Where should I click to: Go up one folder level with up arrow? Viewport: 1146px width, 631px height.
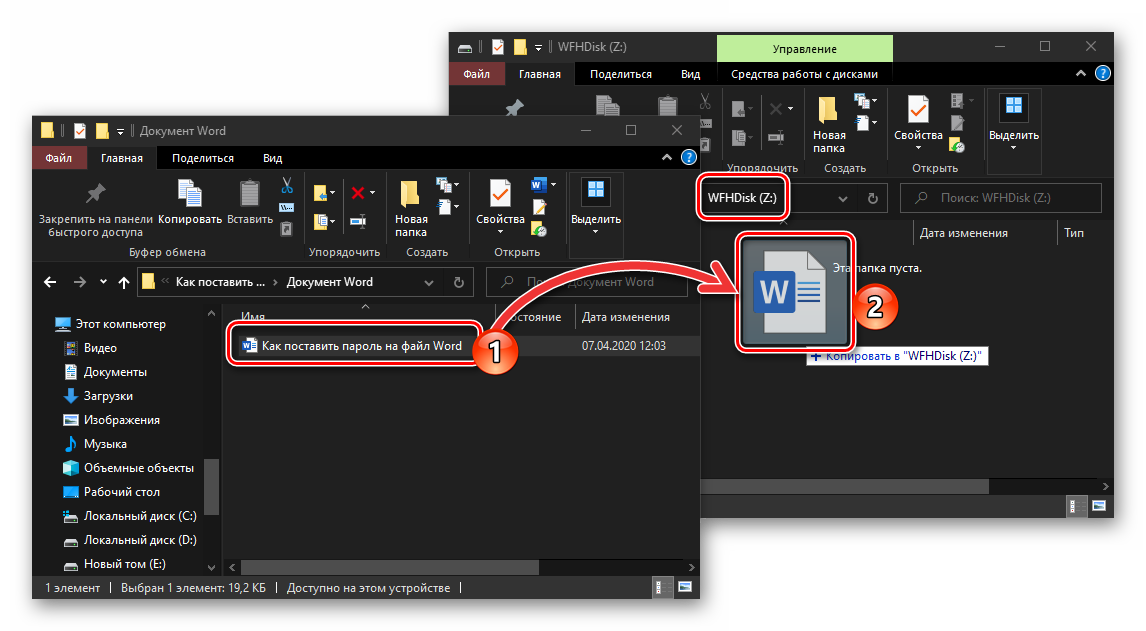tap(124, 282)
